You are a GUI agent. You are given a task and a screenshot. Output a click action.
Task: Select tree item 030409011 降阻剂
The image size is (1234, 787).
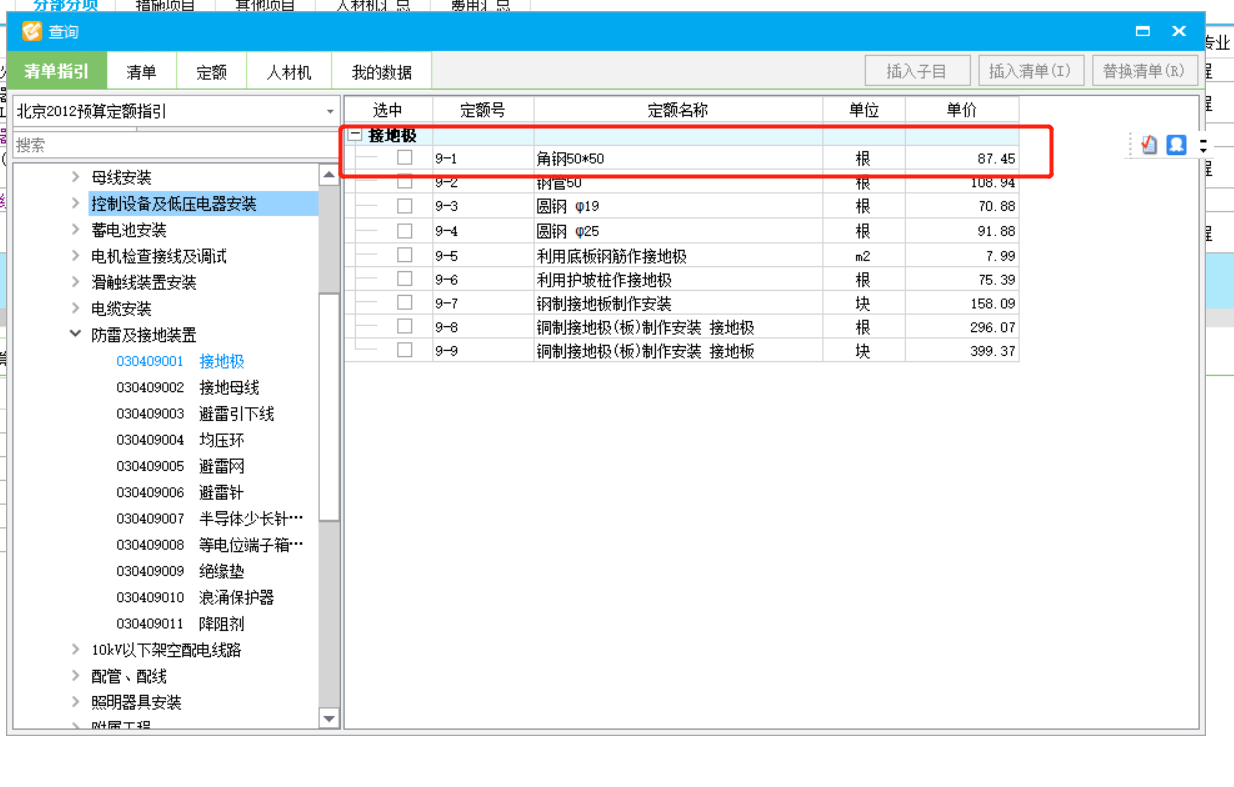[180, 623]
